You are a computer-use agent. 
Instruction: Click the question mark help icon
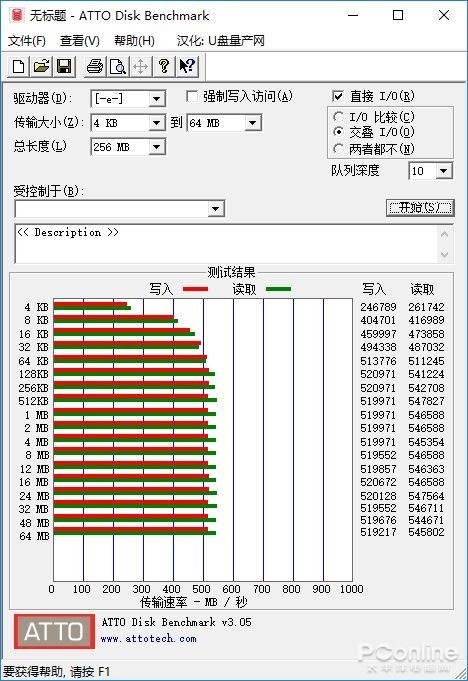point(164,66)
